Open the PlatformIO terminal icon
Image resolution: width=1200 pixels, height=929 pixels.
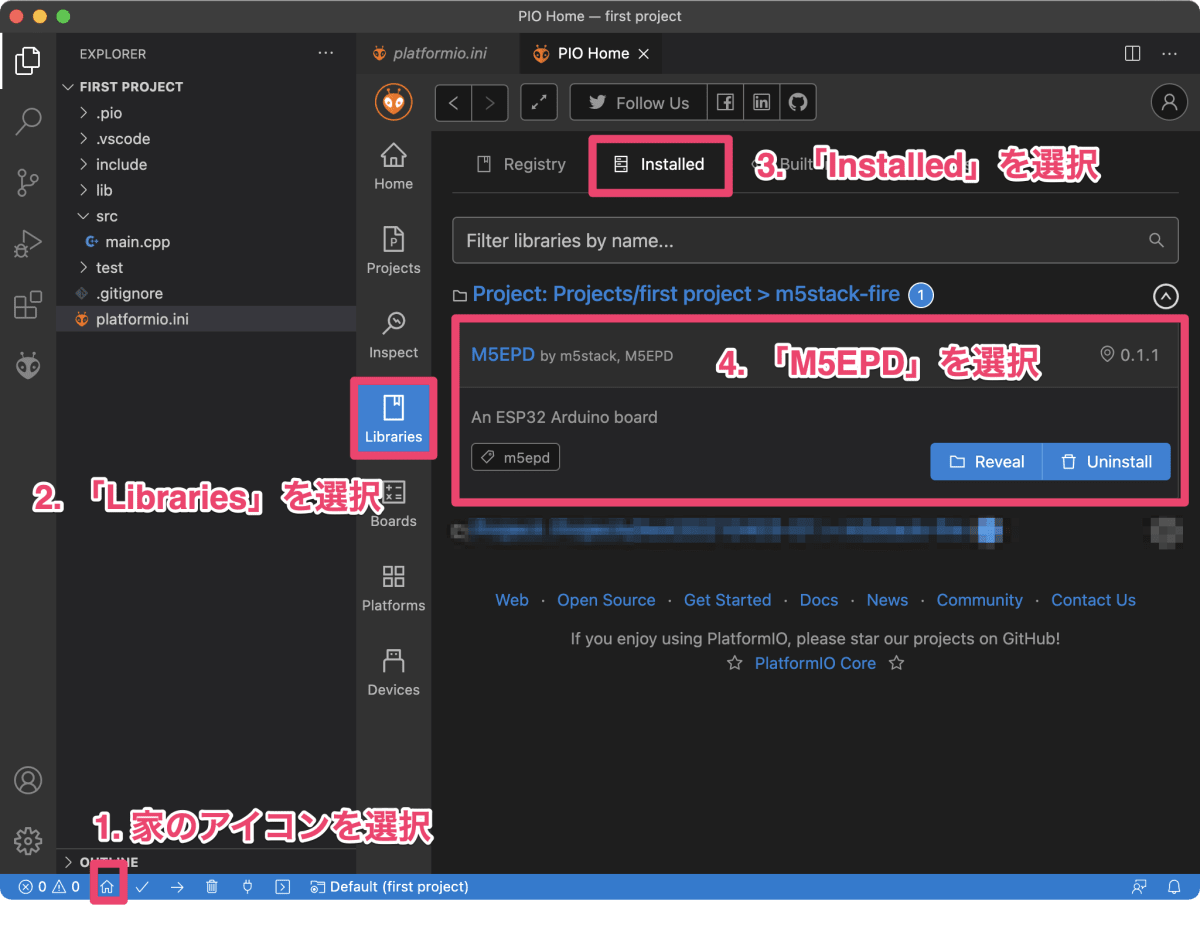click(283, 887)
